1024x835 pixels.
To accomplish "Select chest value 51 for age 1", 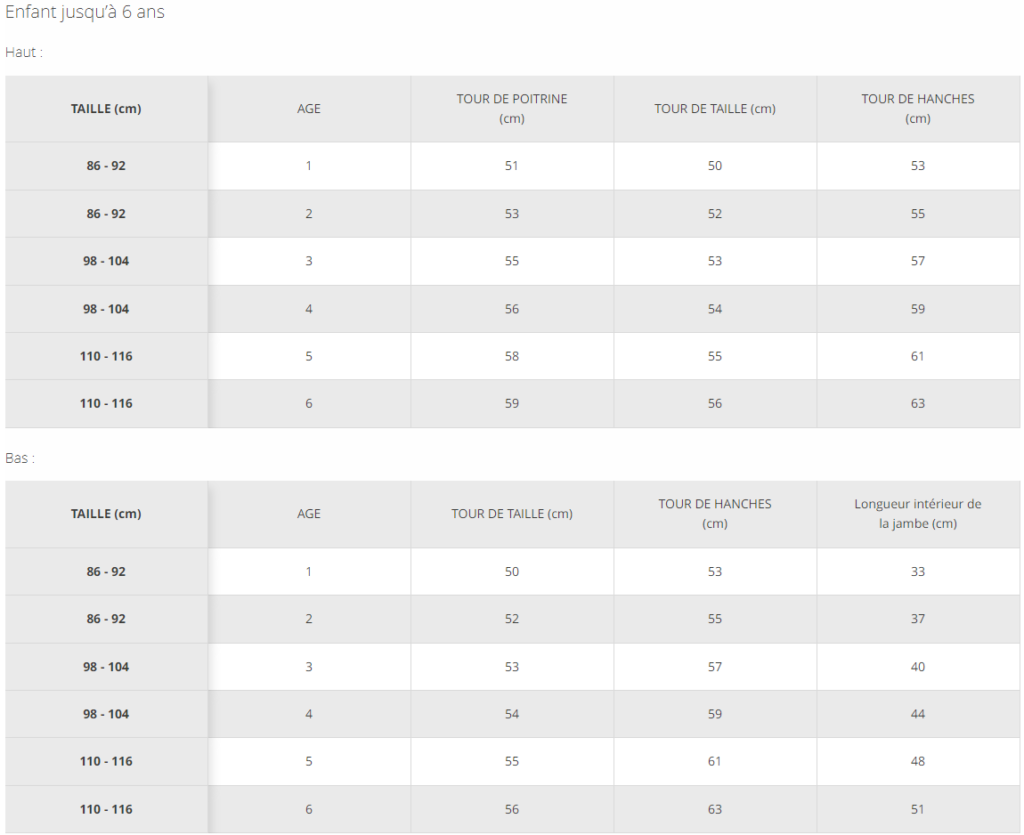I will coord(511,166).
